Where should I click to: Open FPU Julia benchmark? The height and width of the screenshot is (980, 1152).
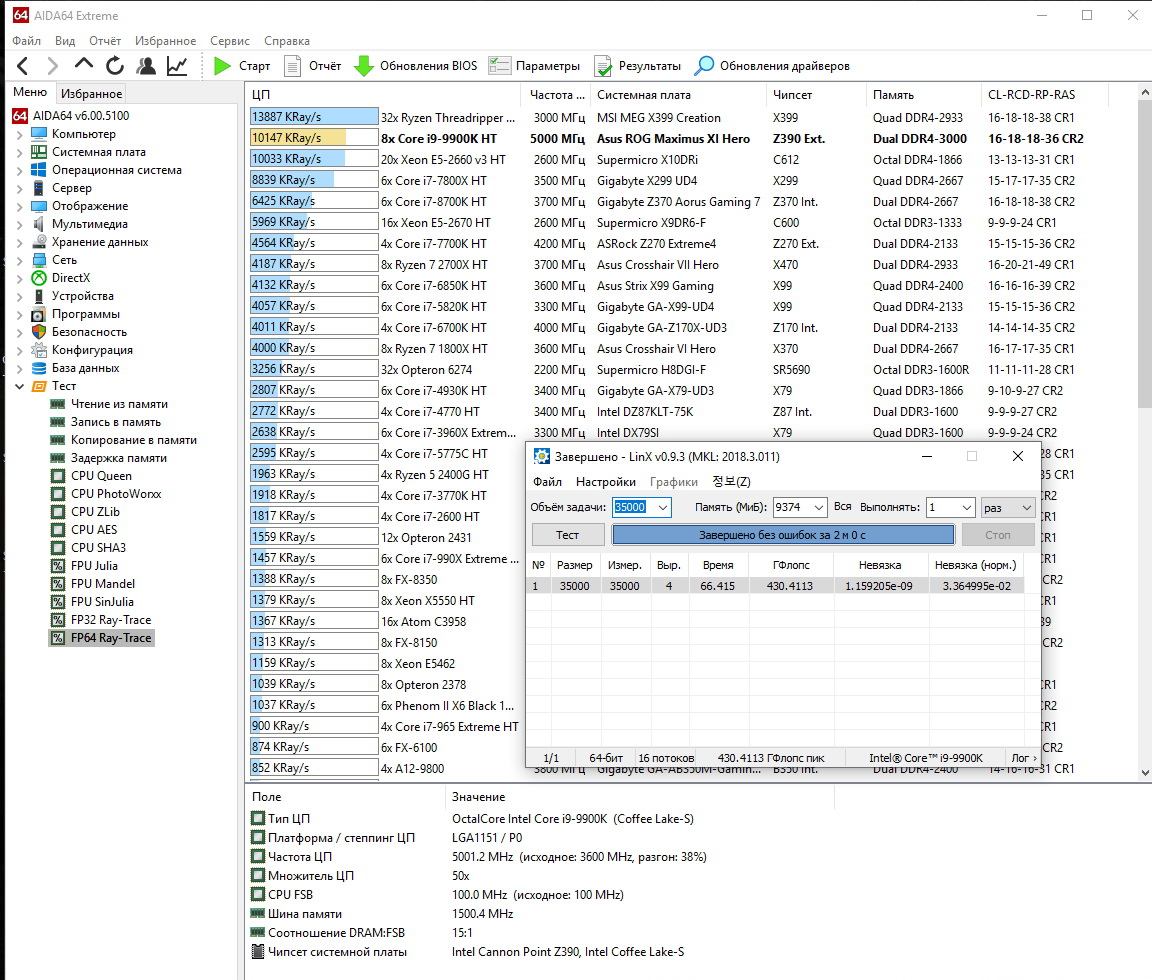click(x=94, y=566)
